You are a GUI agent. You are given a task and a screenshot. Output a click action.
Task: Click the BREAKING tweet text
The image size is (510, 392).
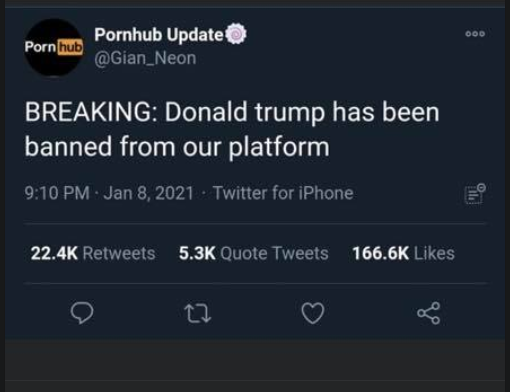click(232, 129)
